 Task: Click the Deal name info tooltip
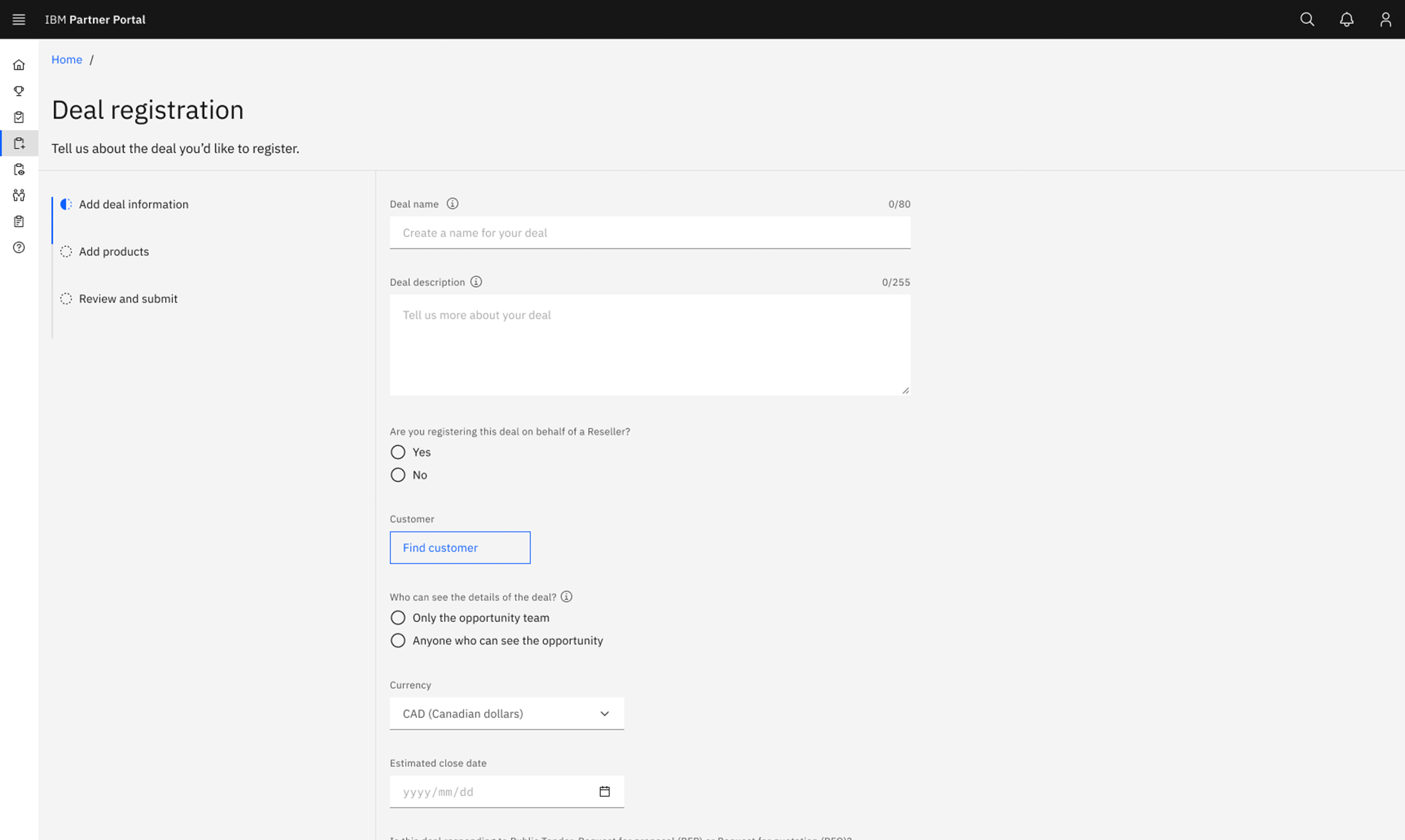coord(452,204)
